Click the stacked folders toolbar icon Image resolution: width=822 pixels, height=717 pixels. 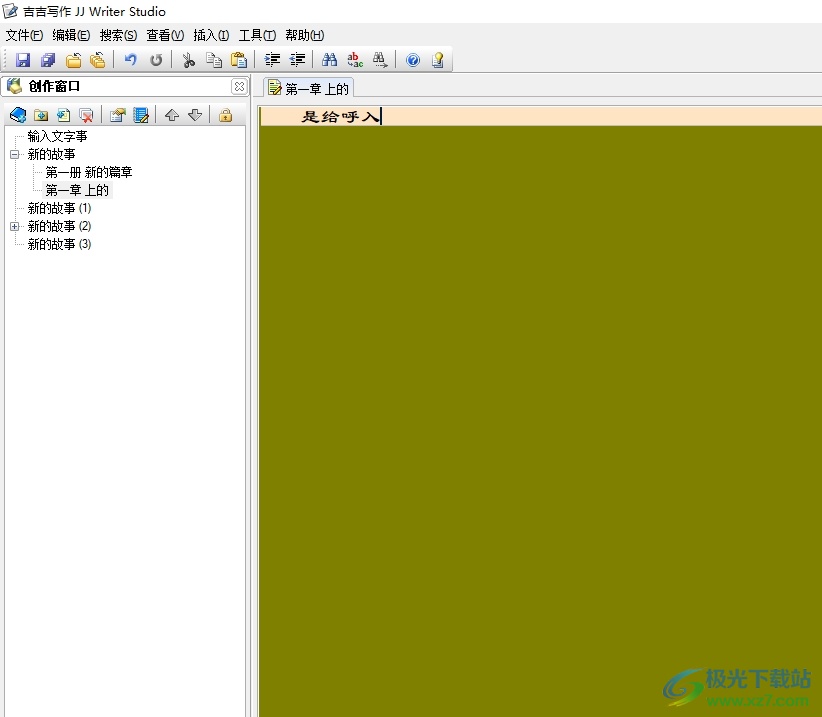(x=98, y=60)
